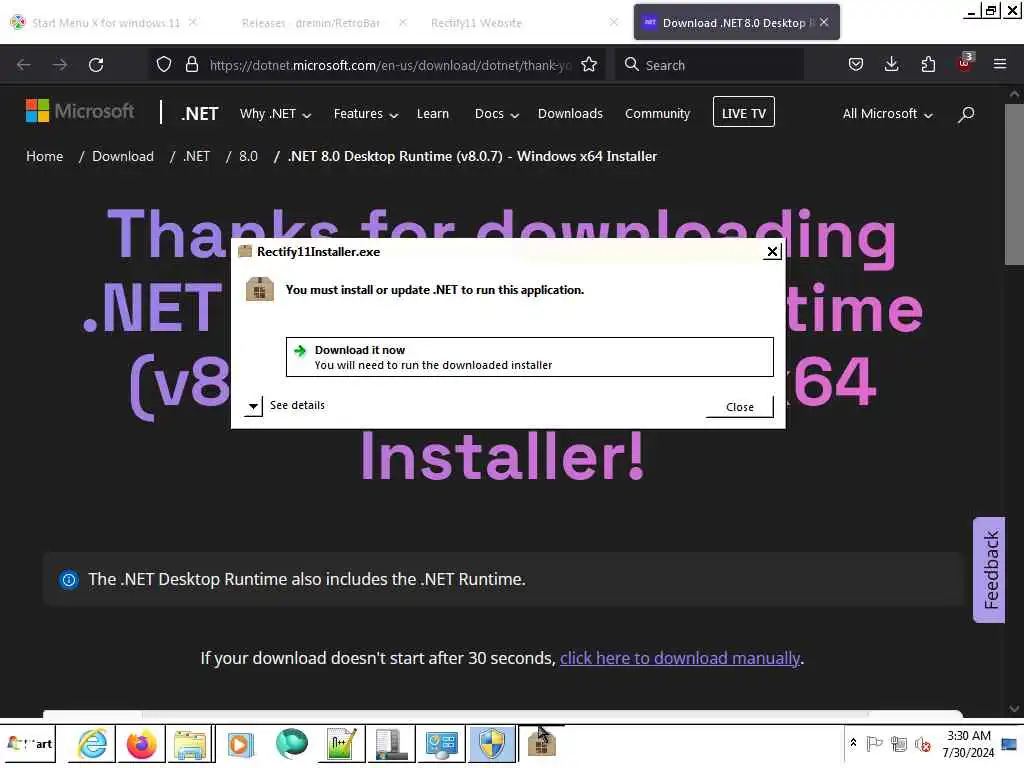Switch to Rectify11 Website tab
Viewport: 1024px width, 768px height.
click(x=477, y=23)
